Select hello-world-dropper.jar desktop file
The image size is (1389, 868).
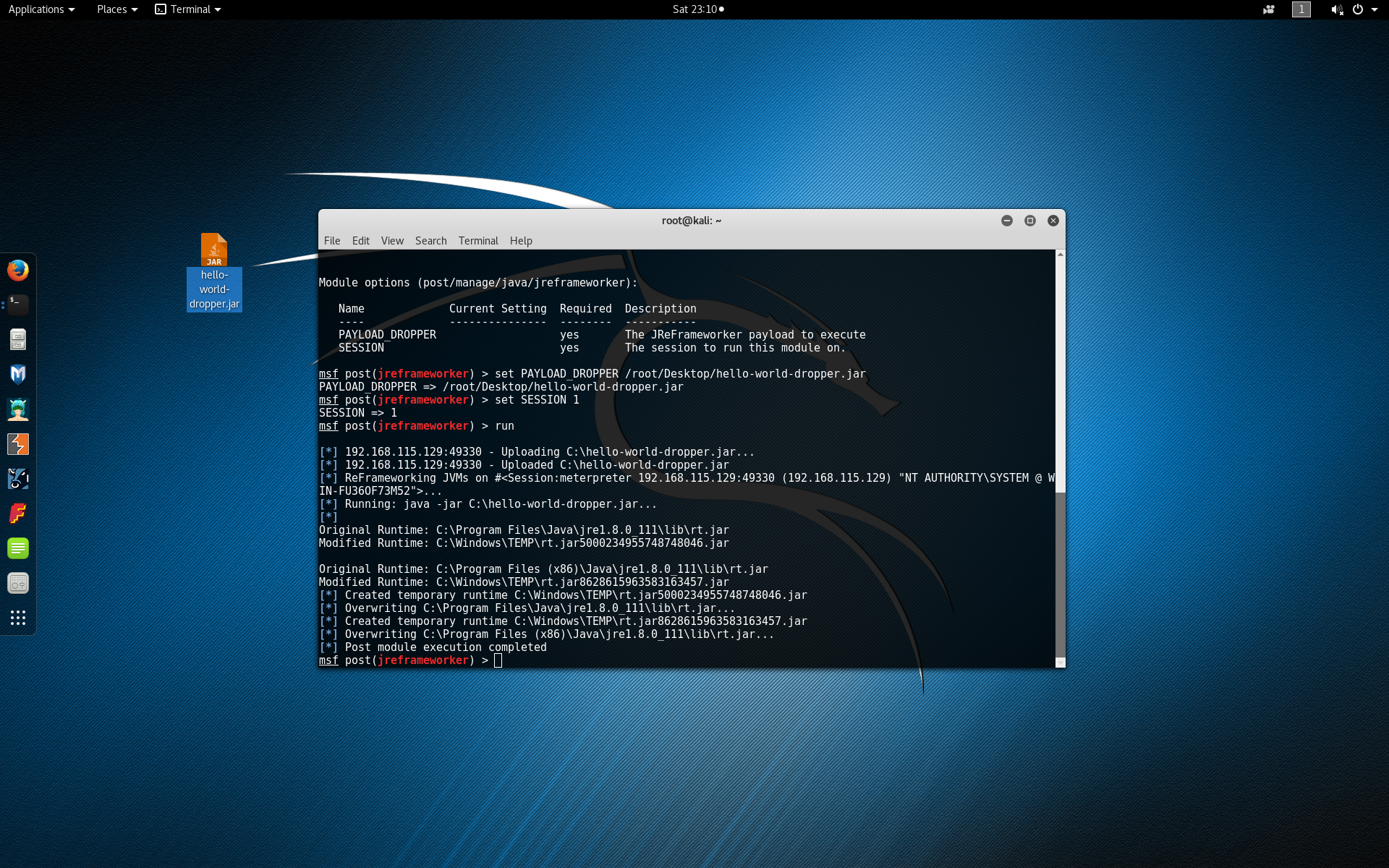tap(214, 272)
